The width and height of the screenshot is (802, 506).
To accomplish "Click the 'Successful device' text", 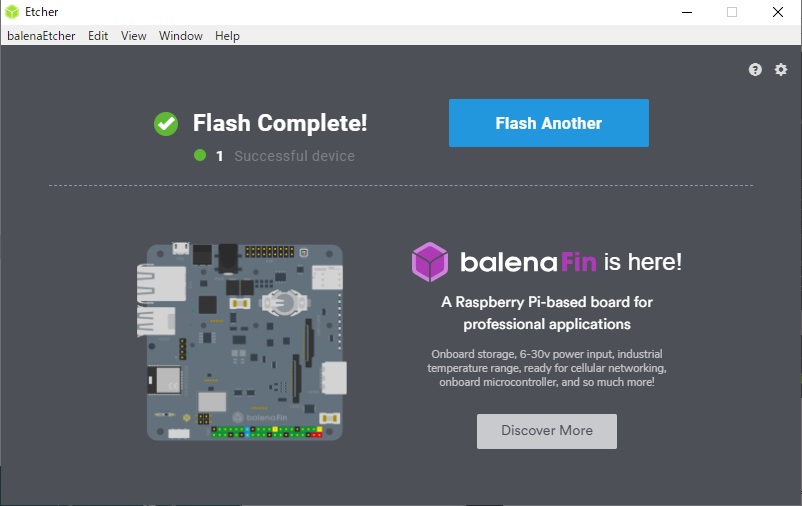I will [x=294, y=156].
